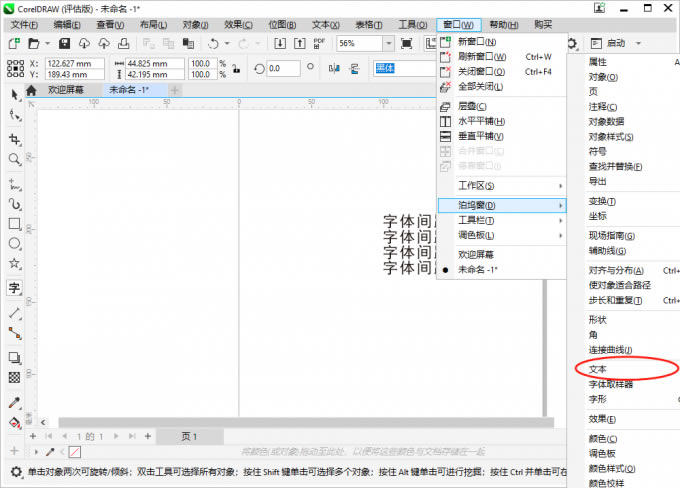
Task: Select the Text tool 字
Action: pyautogui.click(x=14, y=288)
